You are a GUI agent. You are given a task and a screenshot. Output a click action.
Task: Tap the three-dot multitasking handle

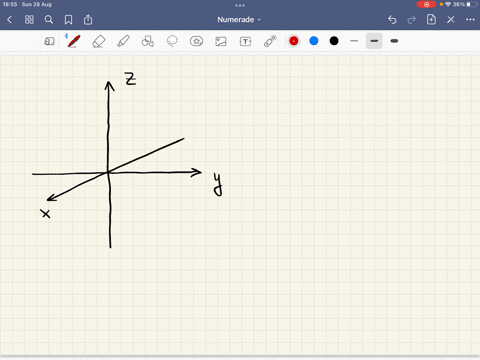(x=240, y=5)
